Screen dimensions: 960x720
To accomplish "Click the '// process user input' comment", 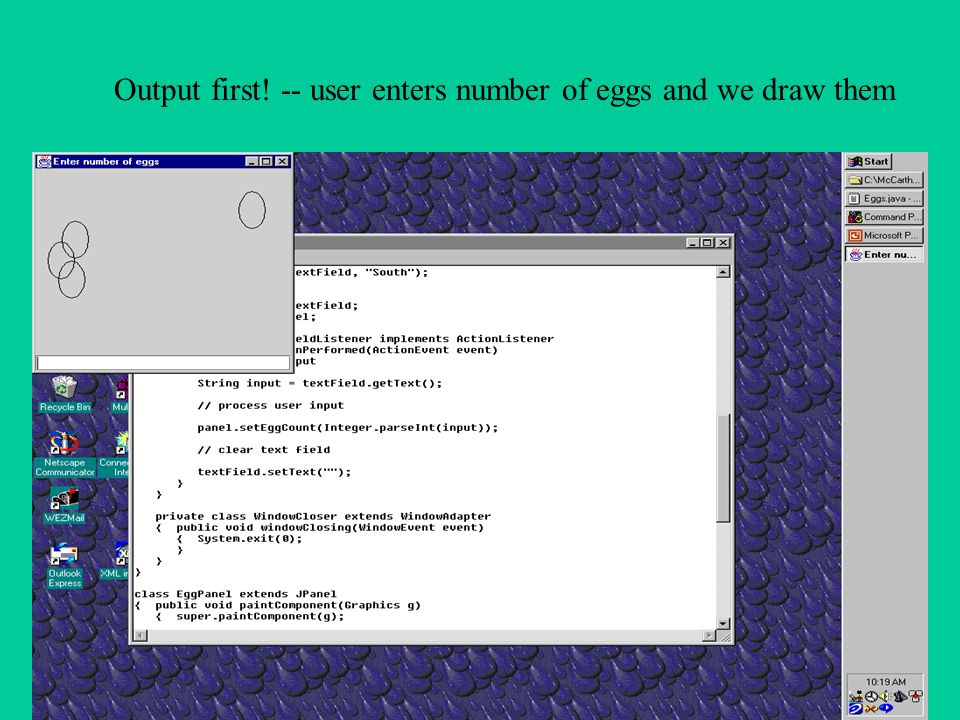I will click(270, 405).
